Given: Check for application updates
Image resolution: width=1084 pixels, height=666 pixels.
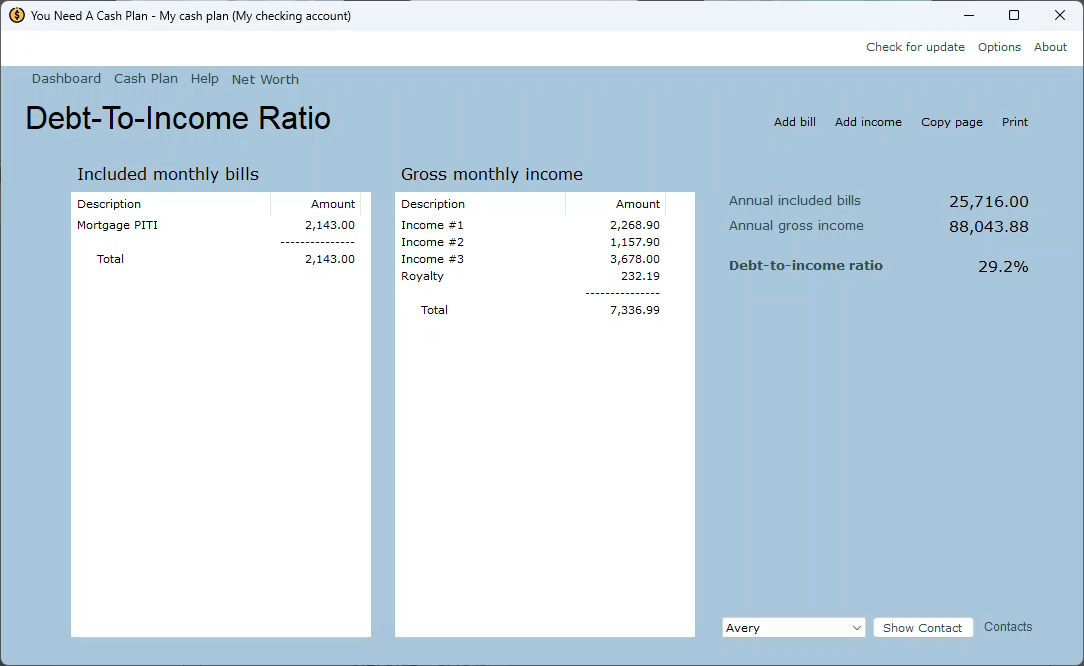Looking at the screenshot, I should [x=915, y=47].
